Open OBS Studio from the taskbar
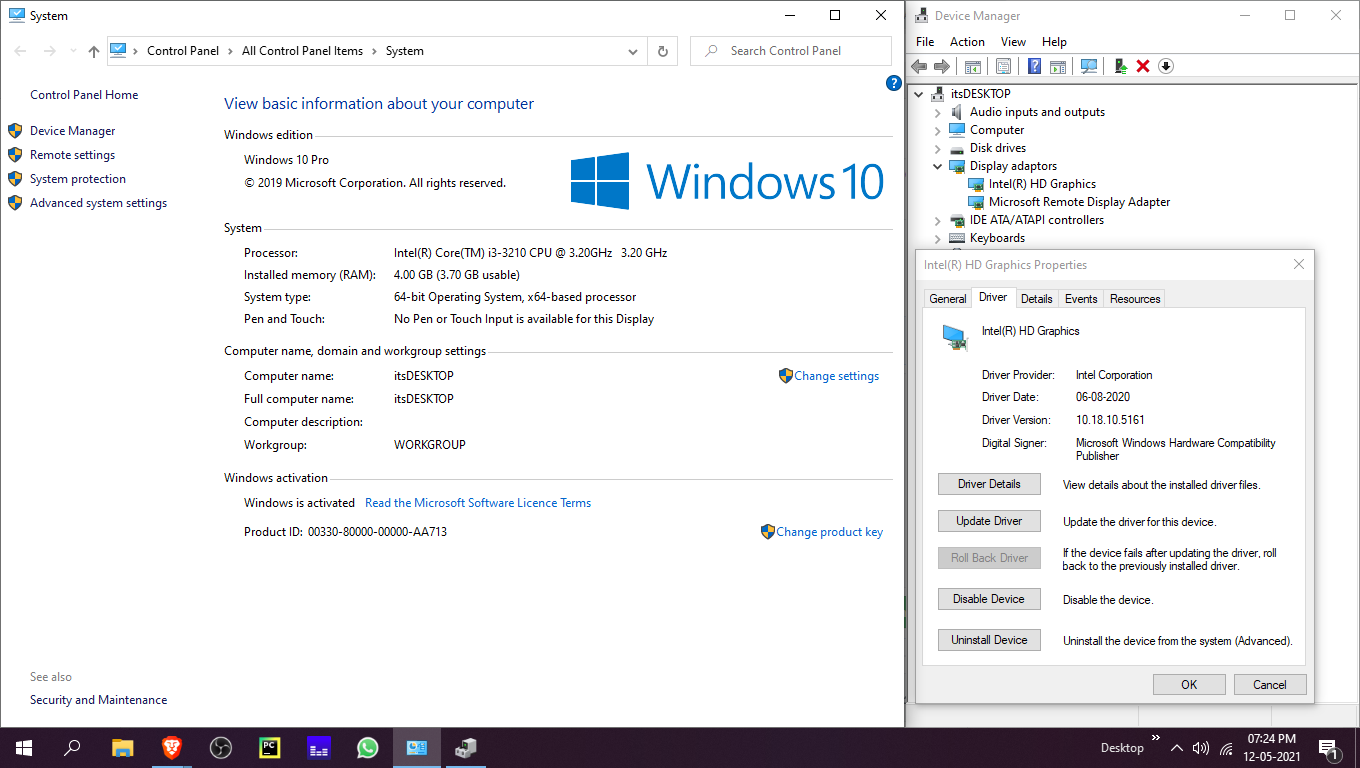The height and width of the screenshot is (768, 1360). pyautogui.click(x=221, y=748)
